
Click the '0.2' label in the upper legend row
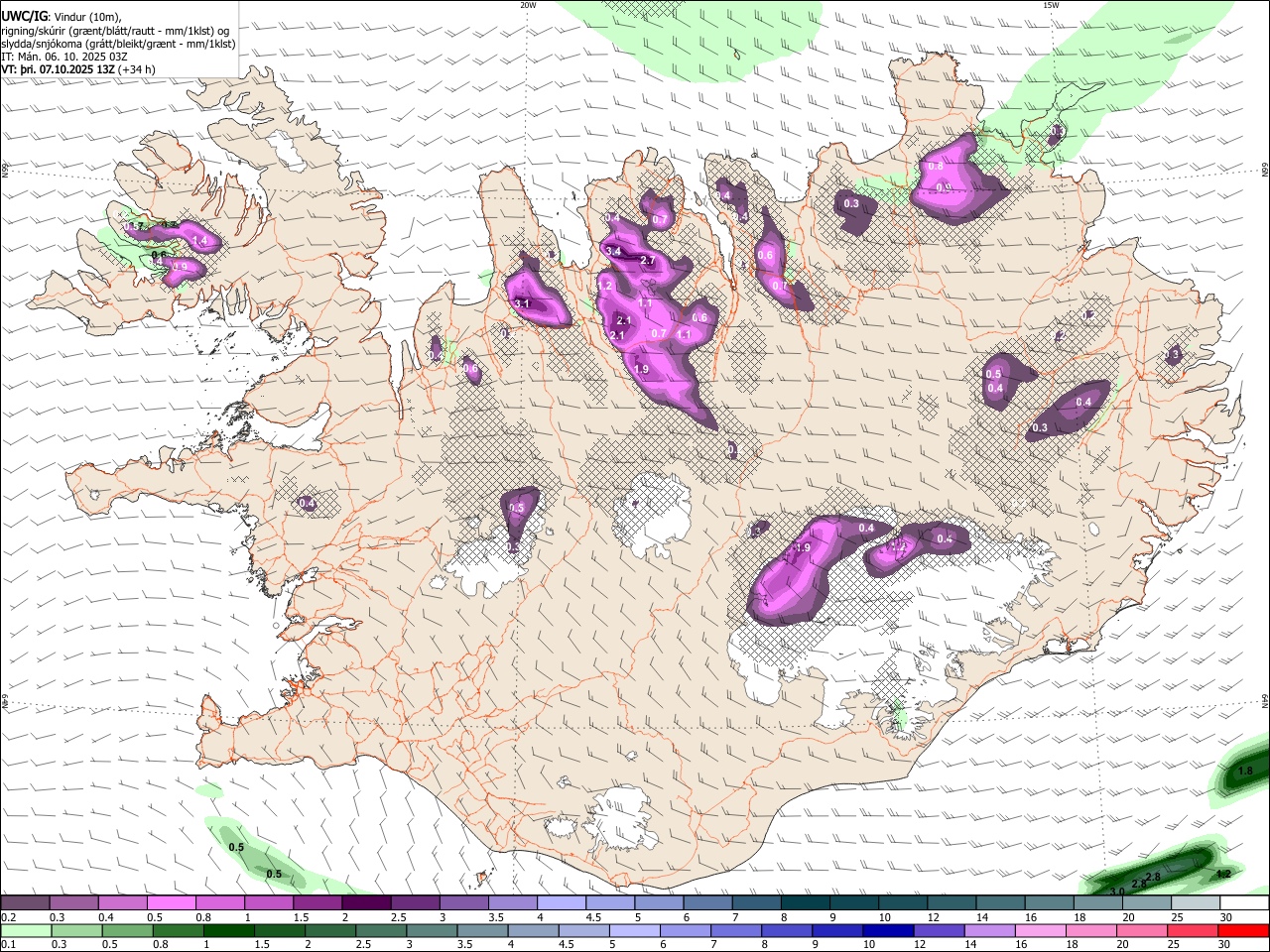point(9,917)
